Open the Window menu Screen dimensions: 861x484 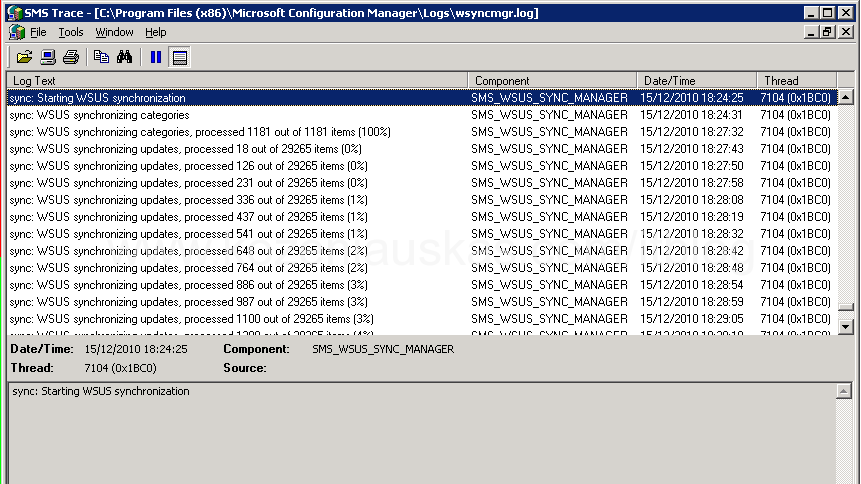(x=114, y=32)
